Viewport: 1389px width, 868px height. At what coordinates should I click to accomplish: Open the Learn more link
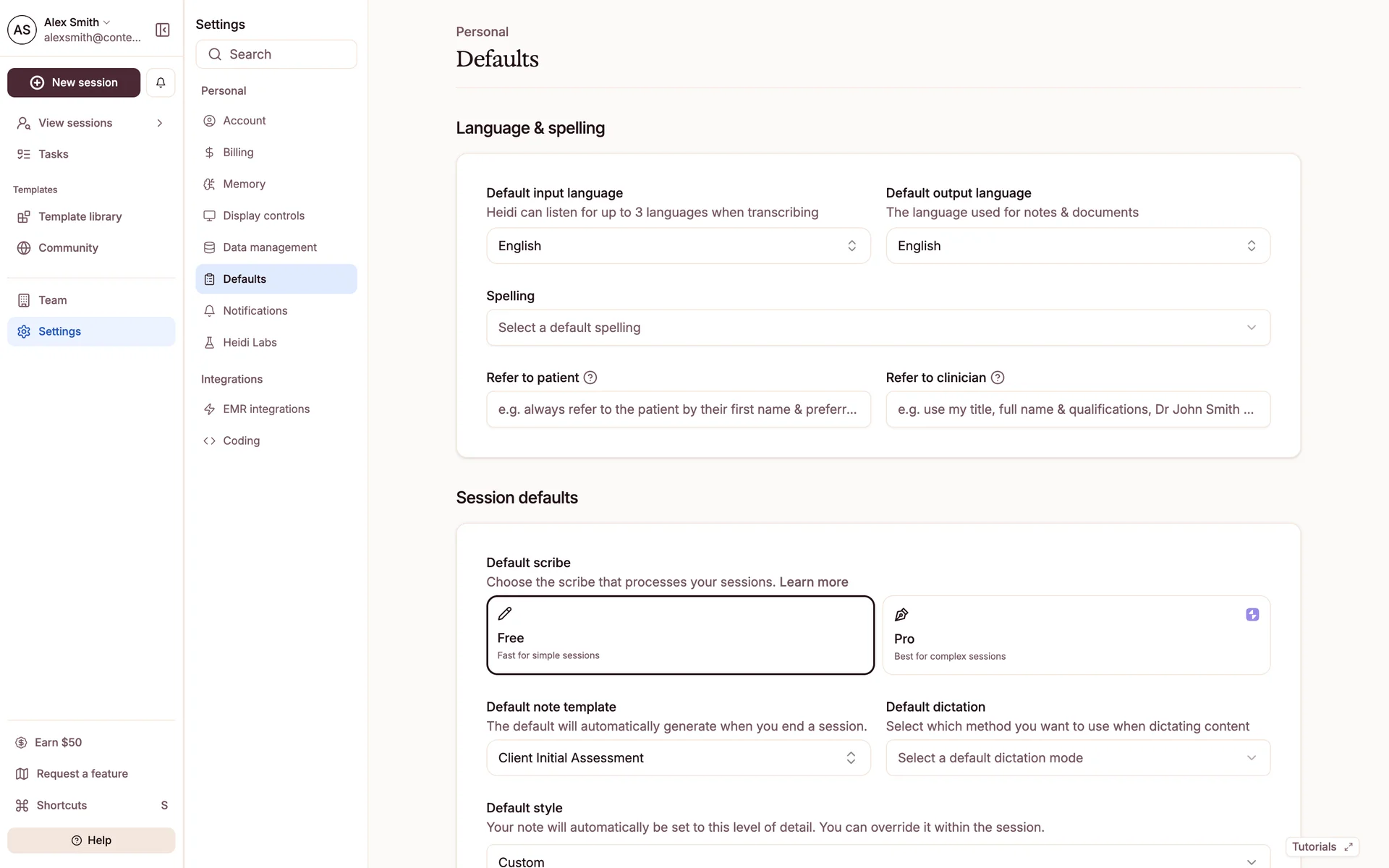tap(813, 582)
